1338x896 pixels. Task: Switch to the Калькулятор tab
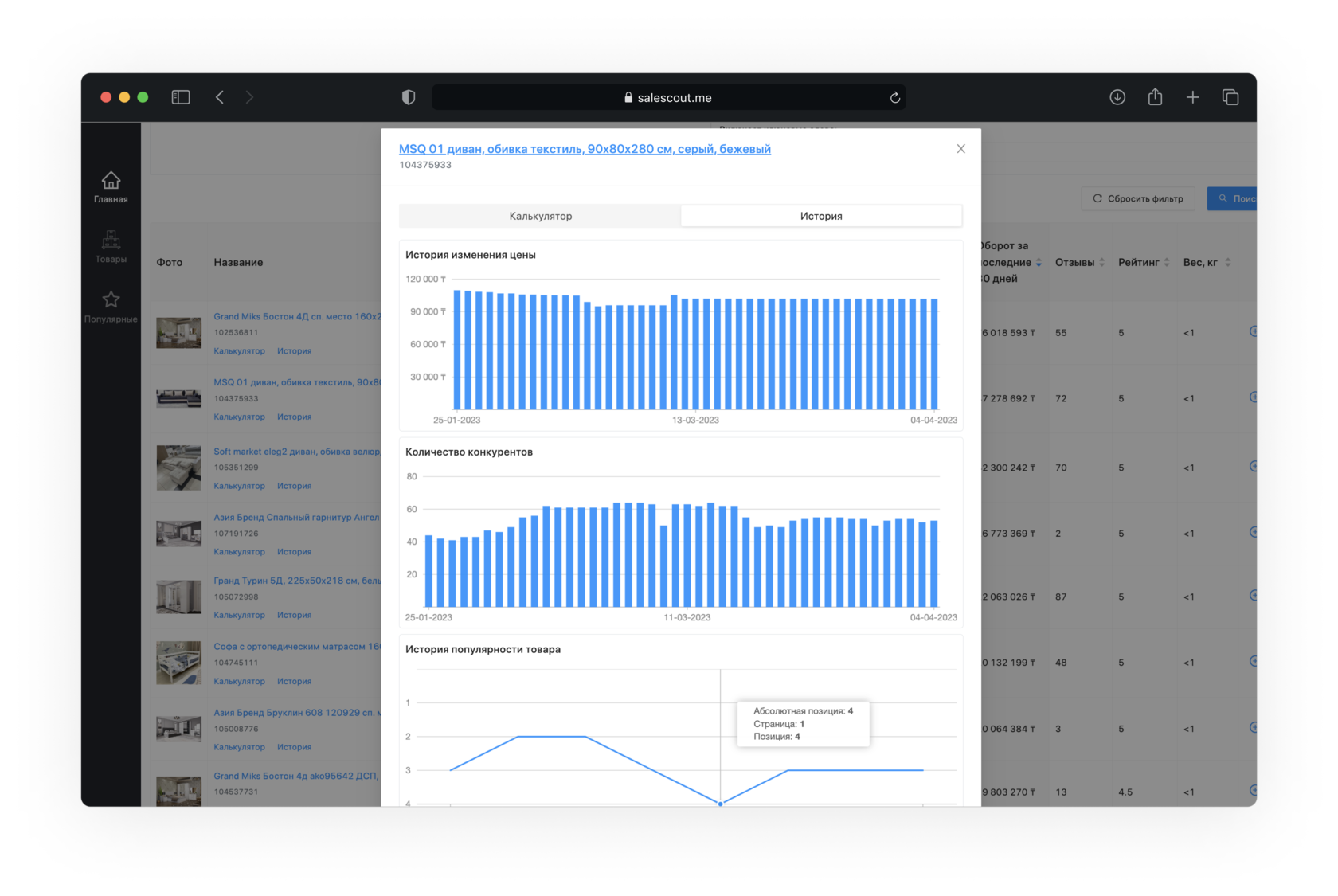(x=541, y=216)
